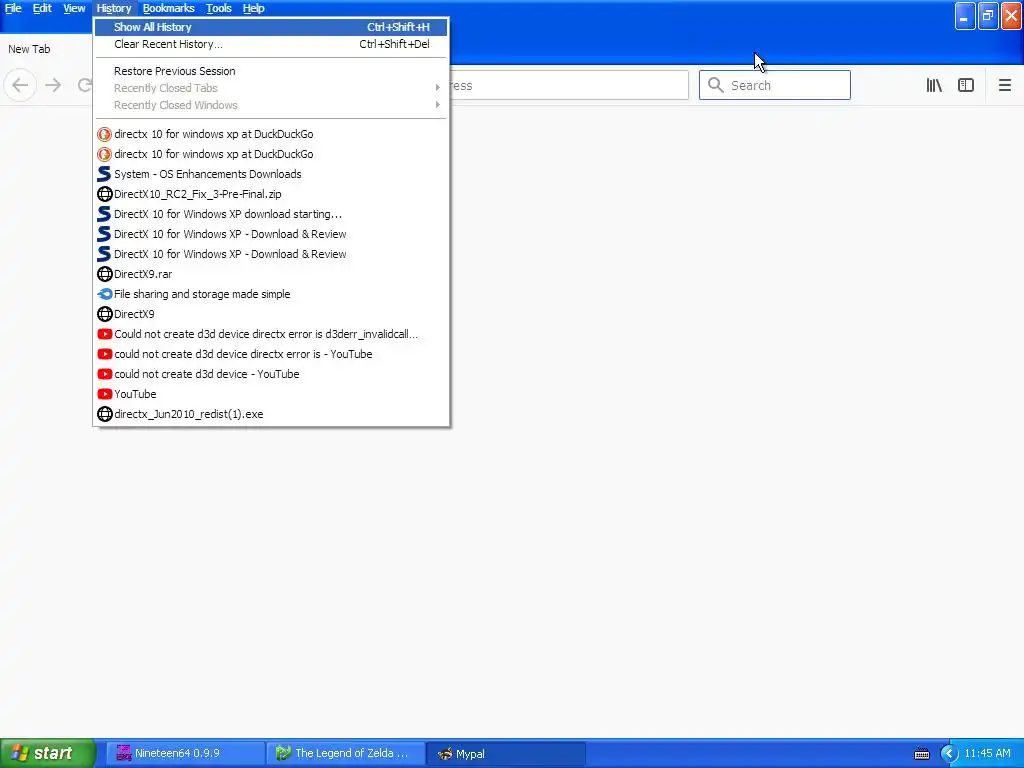1024x768 pixels.
Task: Open 'could not create d3d device - YouTube' entry
Action: (271, 375)
